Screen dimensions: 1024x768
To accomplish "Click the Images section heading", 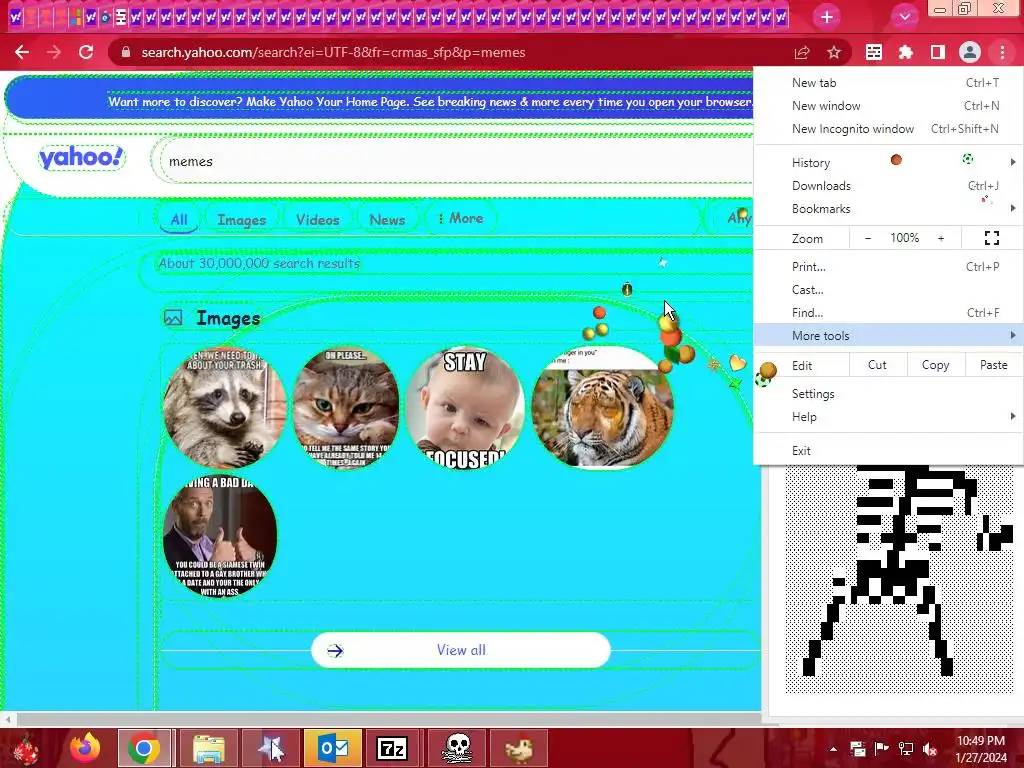I will (229, 318).
